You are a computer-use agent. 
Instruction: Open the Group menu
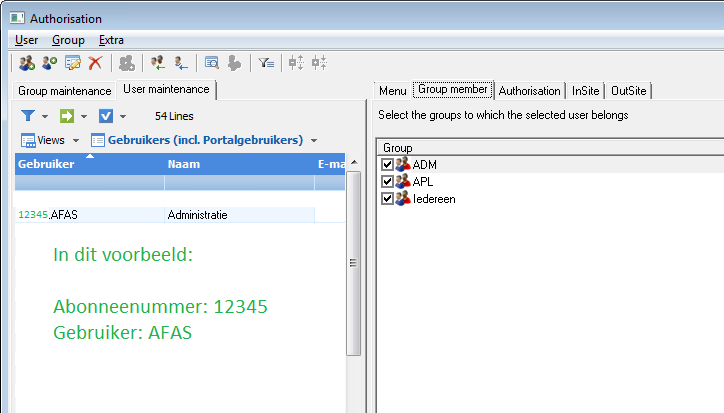68,40
